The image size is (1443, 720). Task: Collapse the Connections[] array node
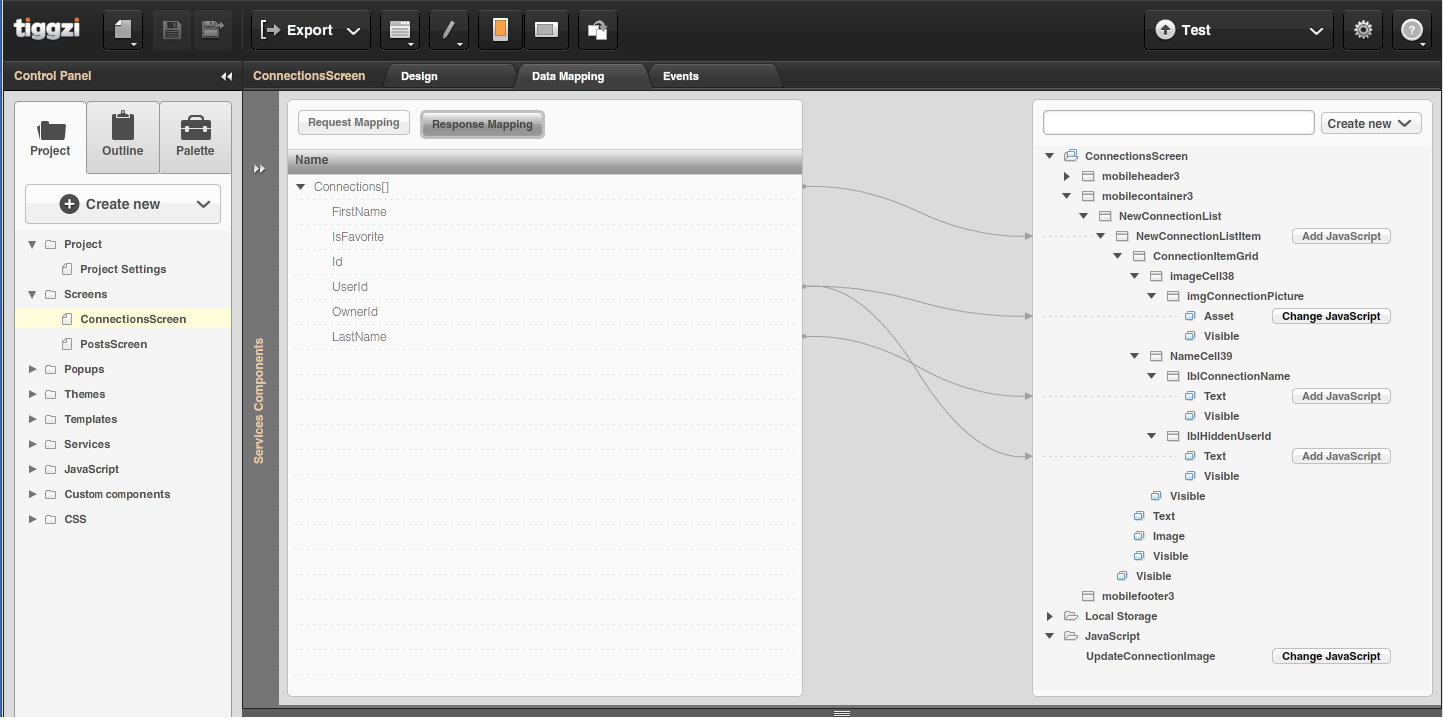(302, 187)
